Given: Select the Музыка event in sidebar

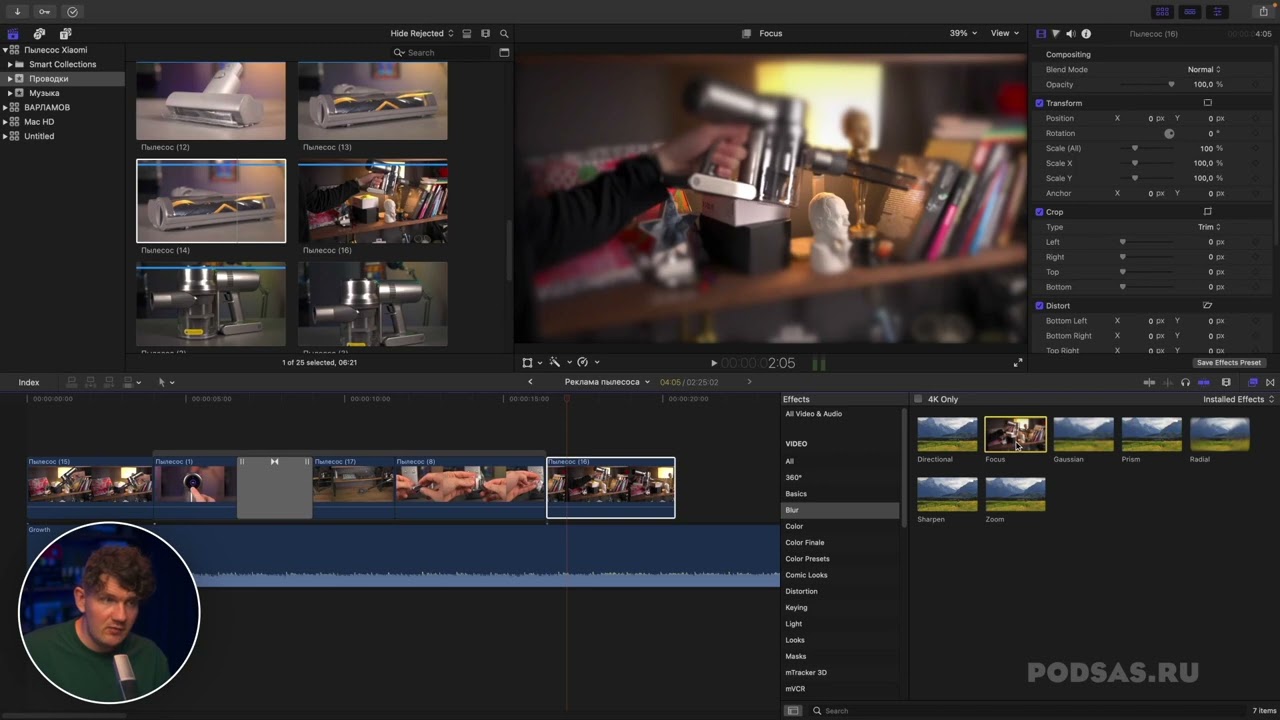Looking at the screenshot, I should (44, 93).
